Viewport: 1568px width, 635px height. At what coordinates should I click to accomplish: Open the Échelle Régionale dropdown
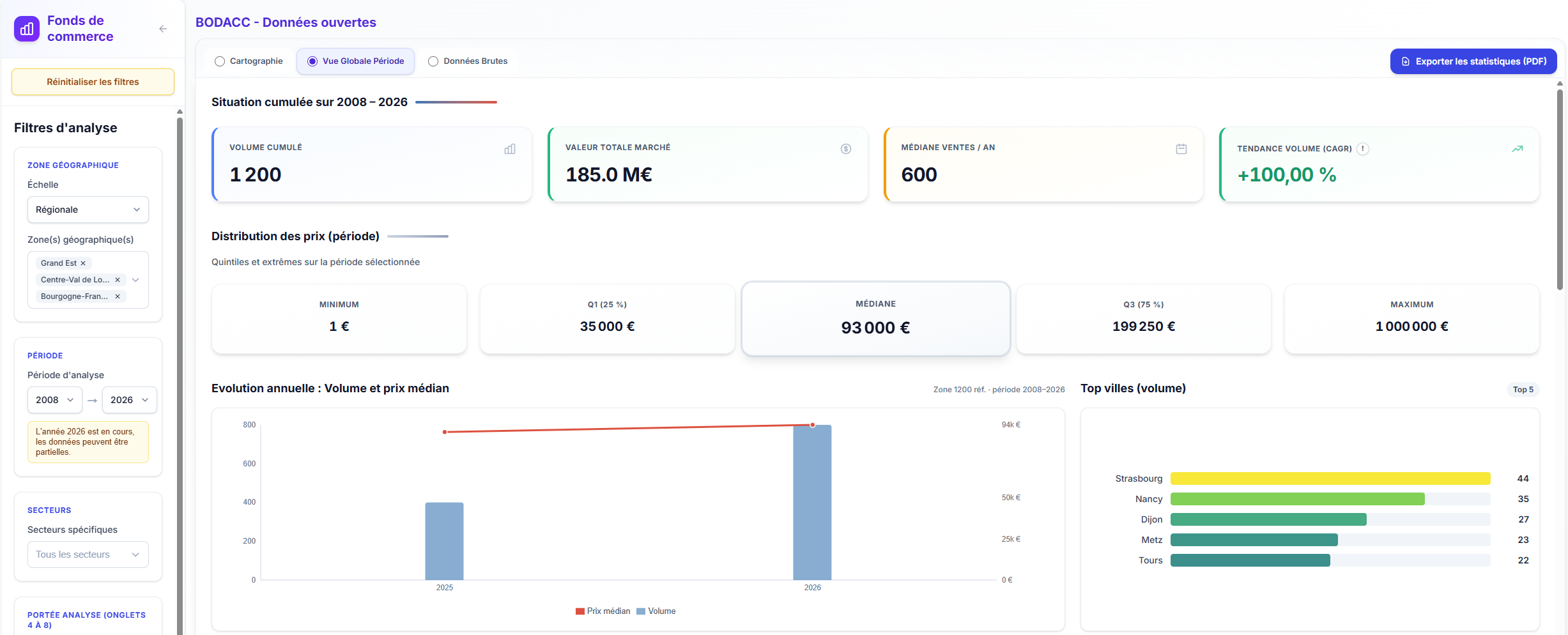(x=88, y=210)
